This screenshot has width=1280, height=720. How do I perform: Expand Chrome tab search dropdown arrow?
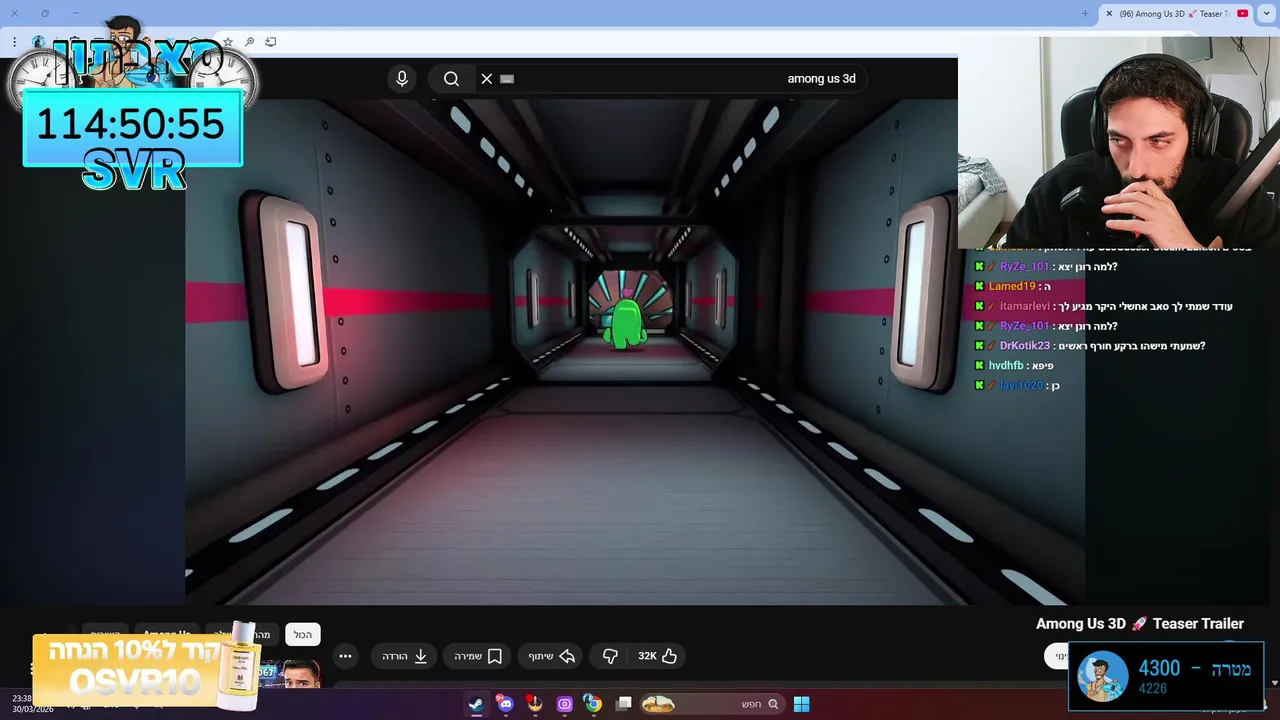pyautogui.click(x=1267, y=14)
